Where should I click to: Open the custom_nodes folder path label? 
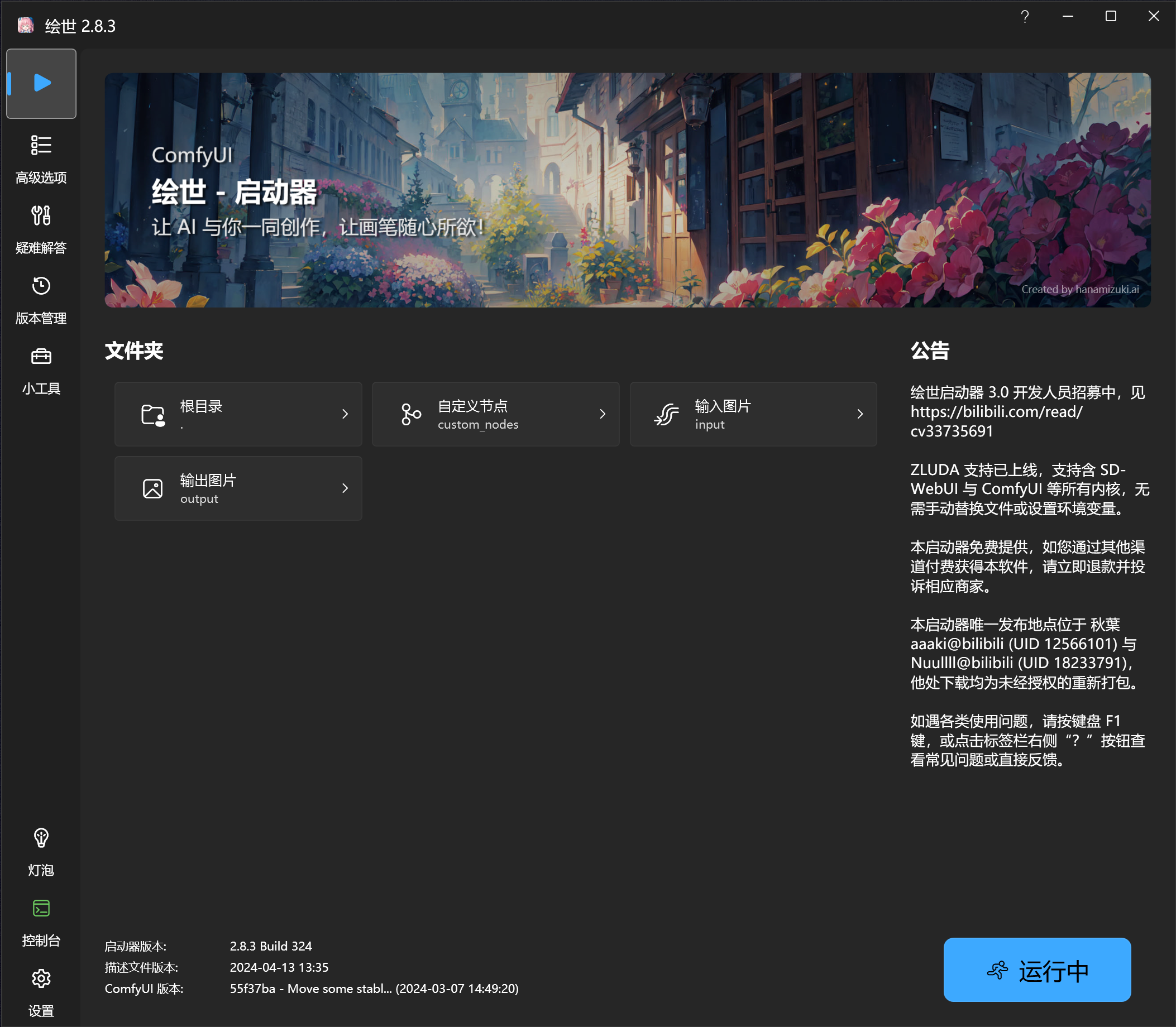(478, 425)
